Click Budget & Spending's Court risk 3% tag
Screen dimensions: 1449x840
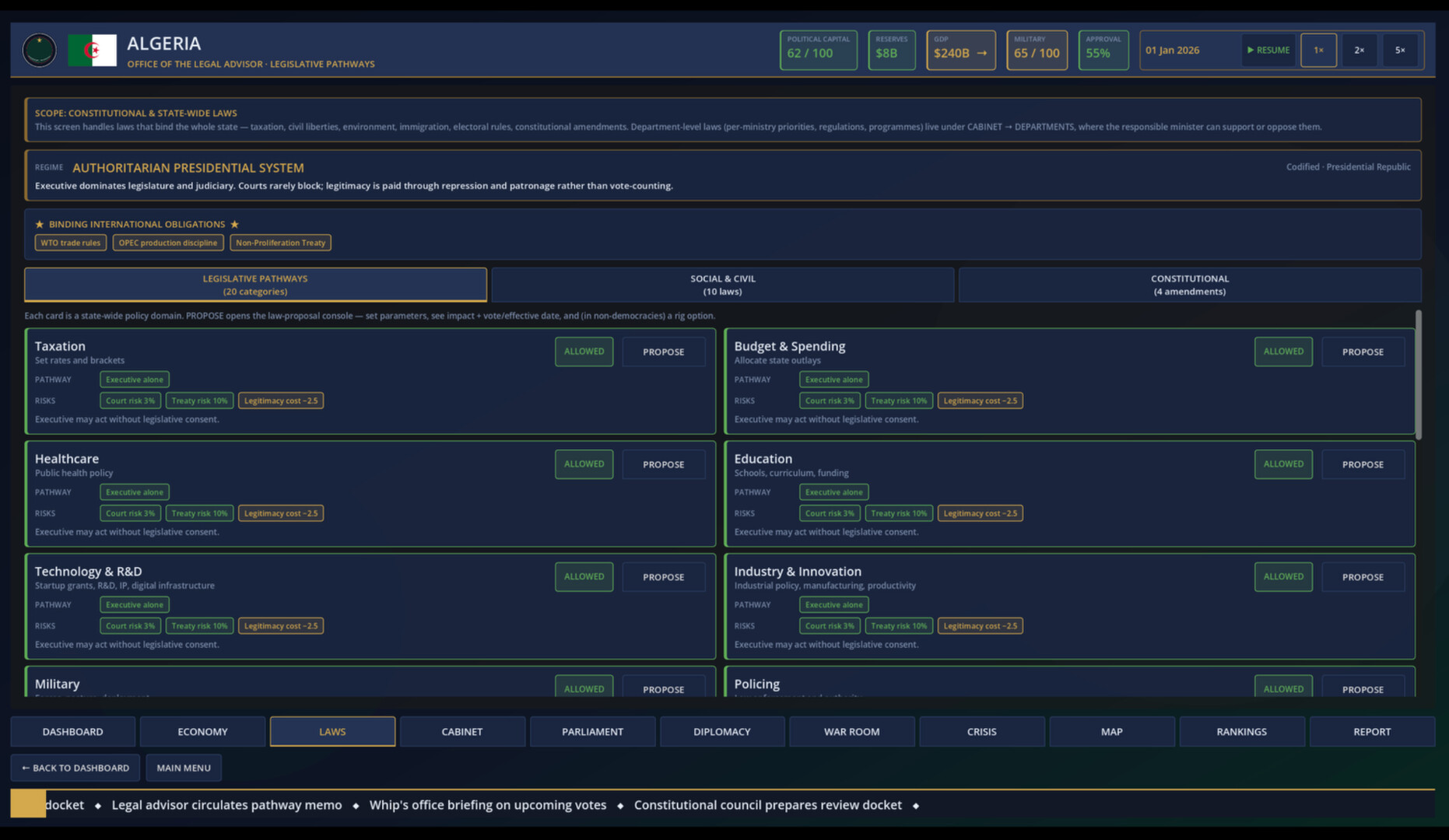pyautogui.click(x=830, y=401)
